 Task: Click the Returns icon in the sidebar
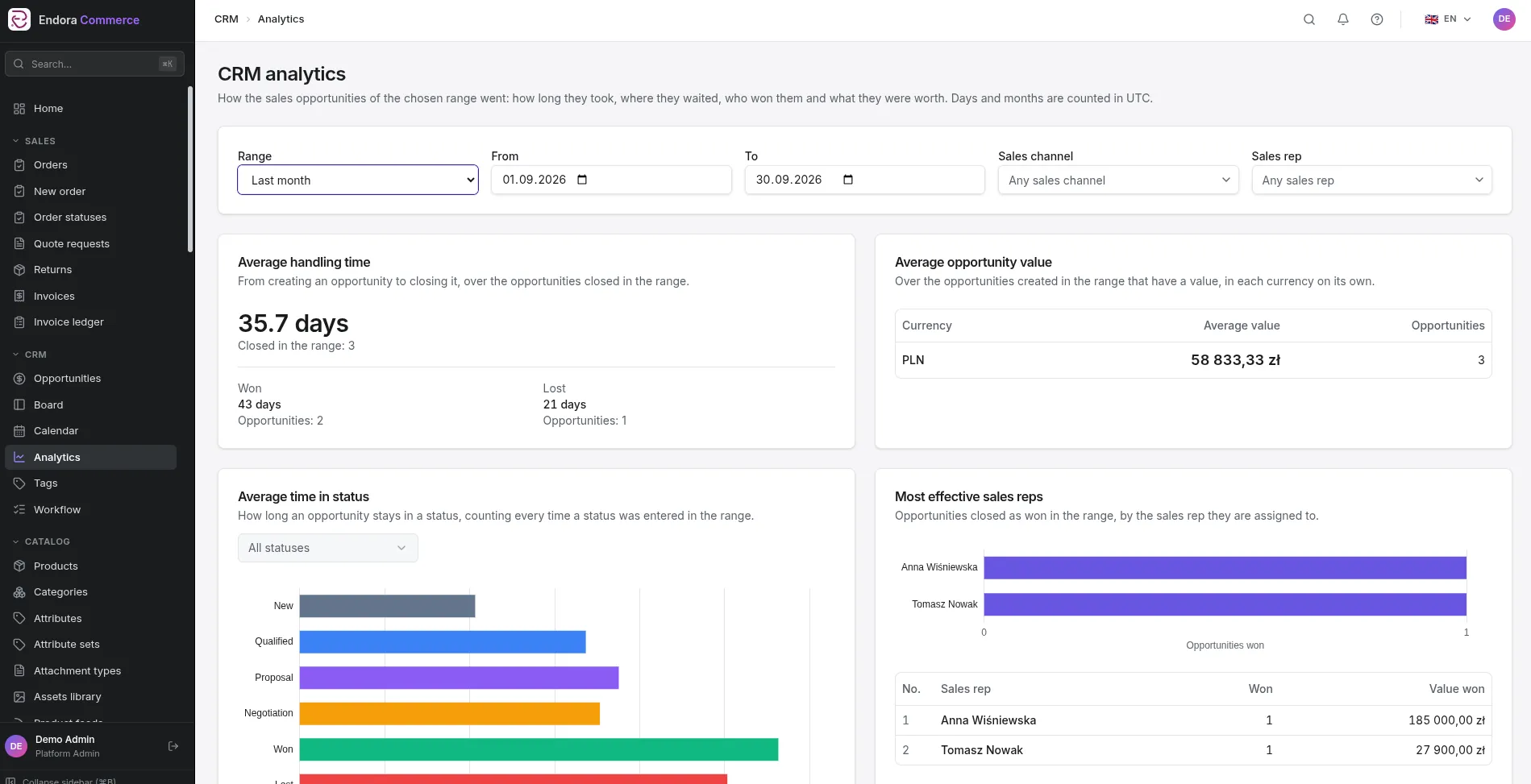pos(19,270)
